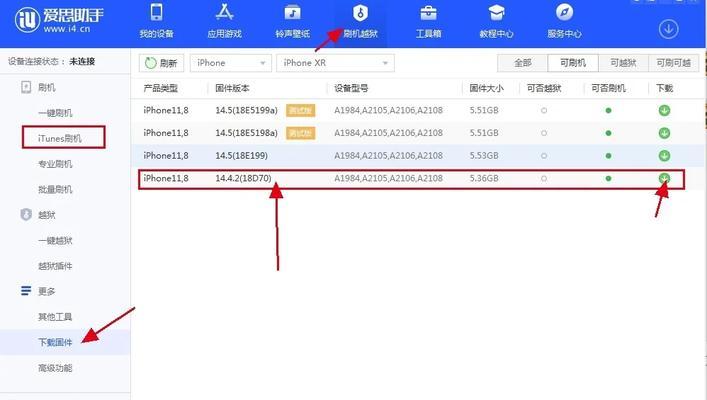Click the 未连接 connection status text
This screenshot has width=707, height=400.
[82, 61]
